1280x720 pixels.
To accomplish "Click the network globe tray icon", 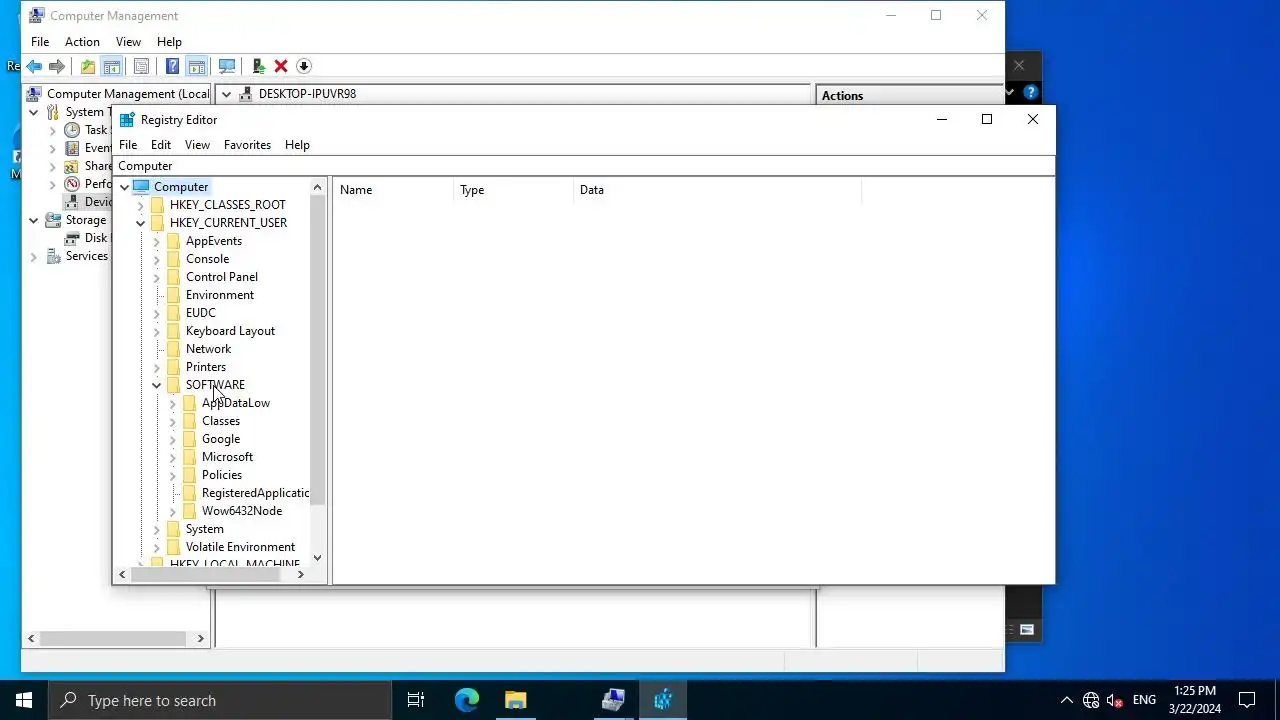I will tap(1091, 700).
